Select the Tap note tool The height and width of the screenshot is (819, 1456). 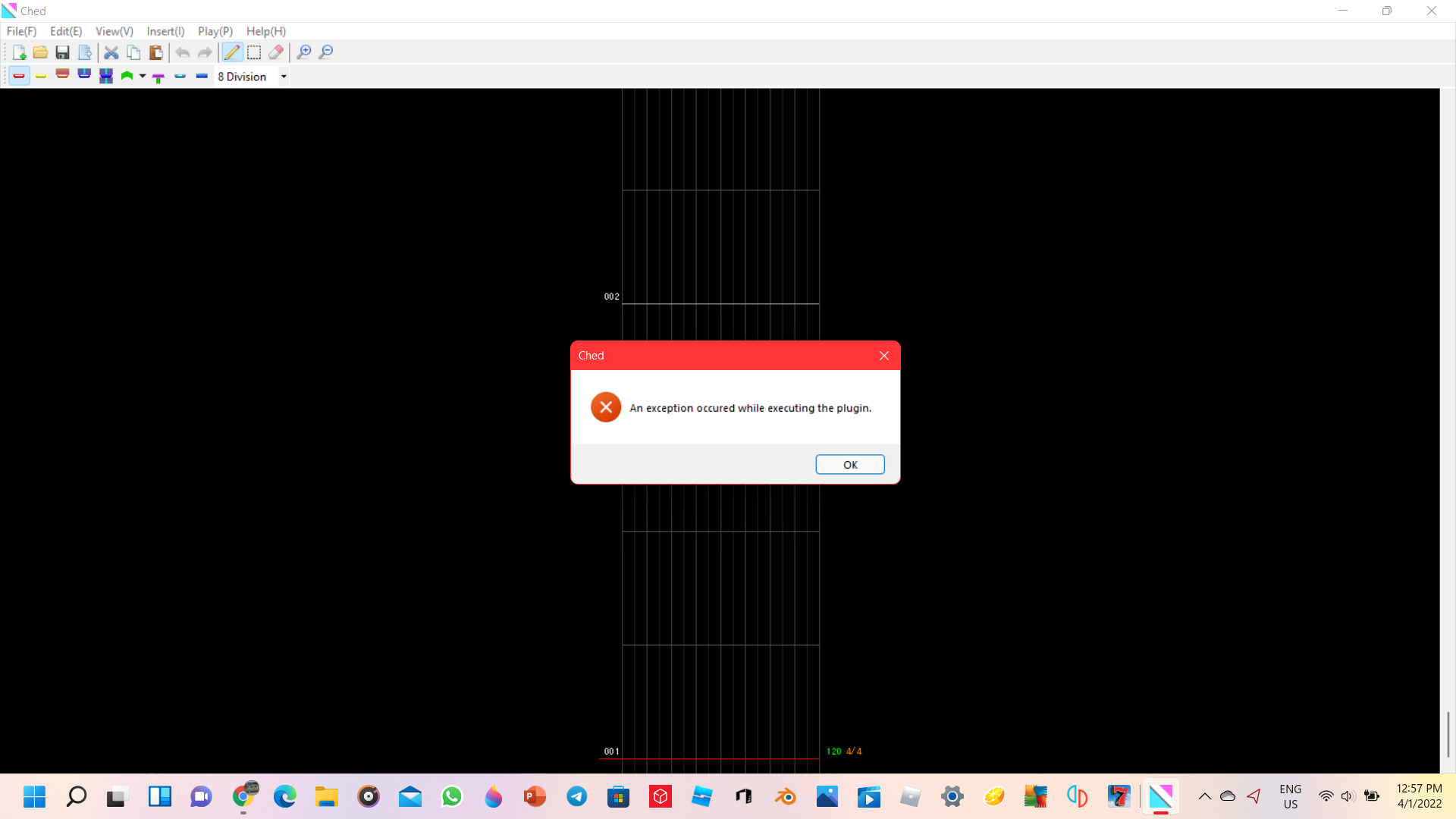(x=19, y=75)
